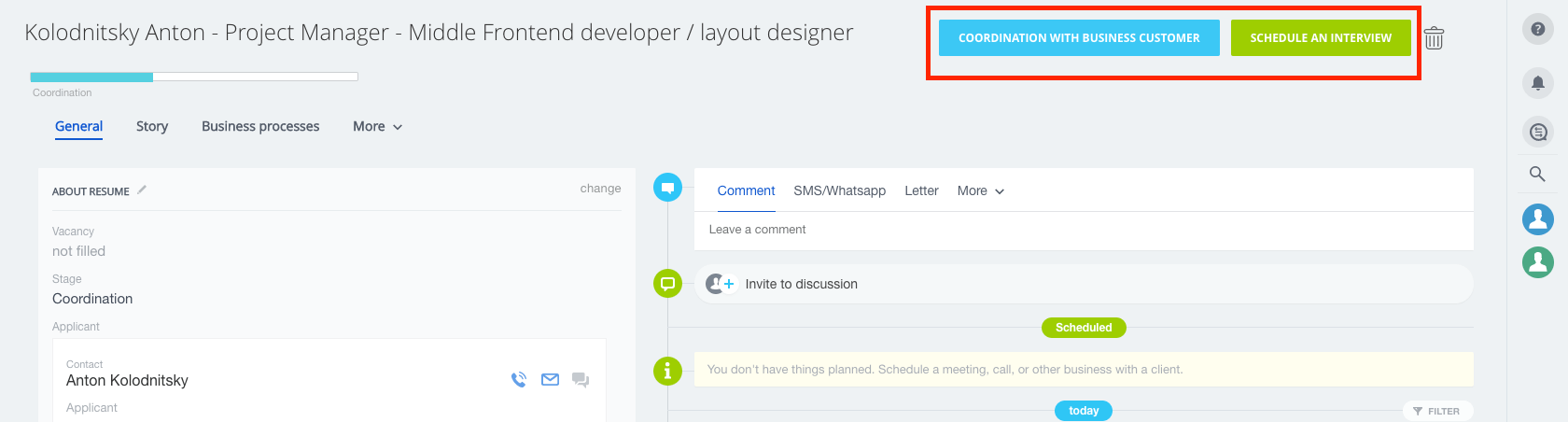Click the search magnifier icon

1537,174
